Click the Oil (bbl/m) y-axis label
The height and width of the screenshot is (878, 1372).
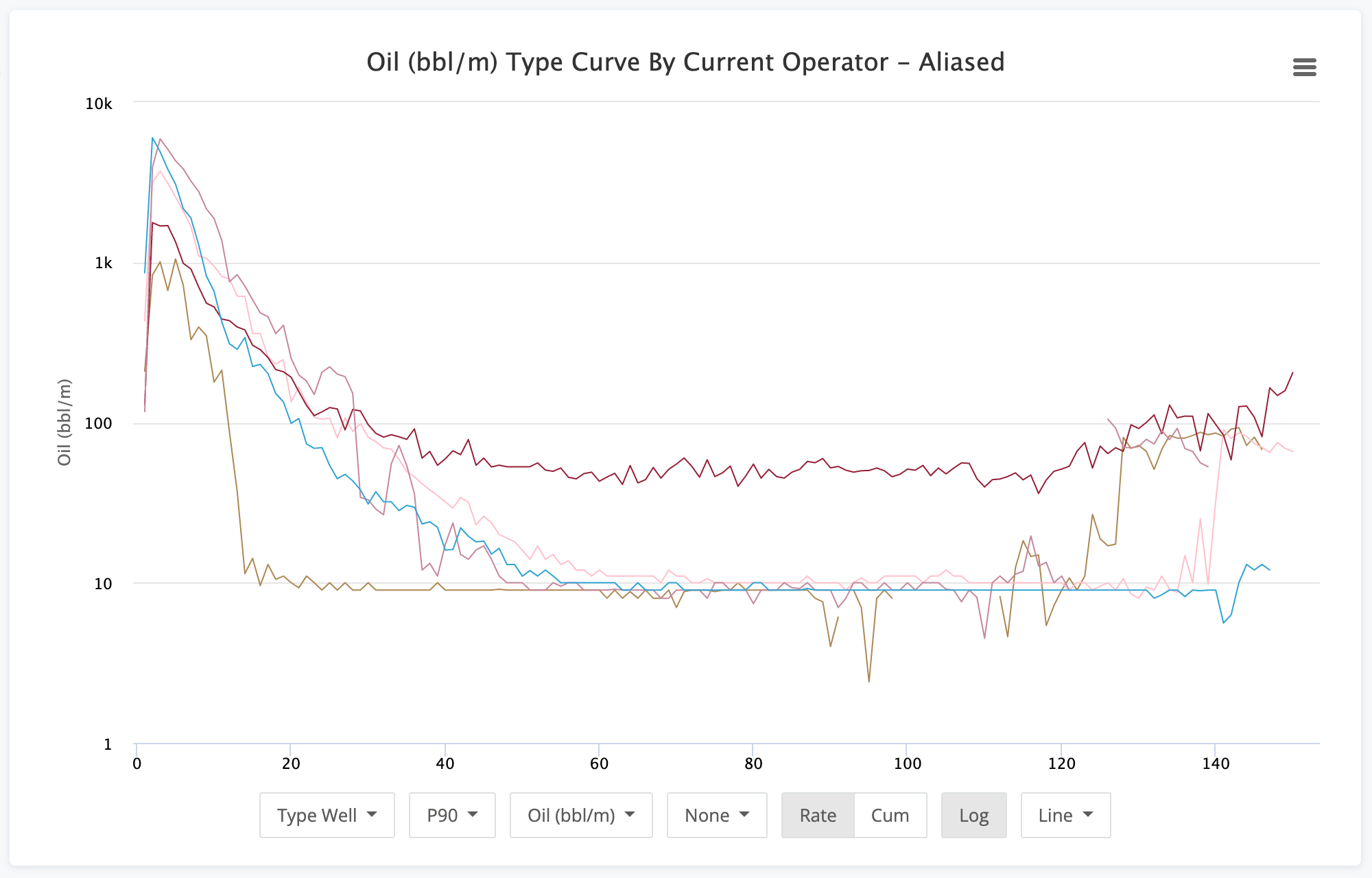(64, 422)
